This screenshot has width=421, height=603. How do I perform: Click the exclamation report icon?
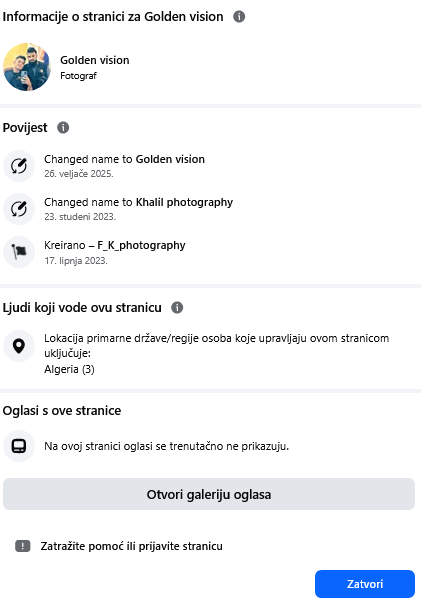(x=23, y=546)
